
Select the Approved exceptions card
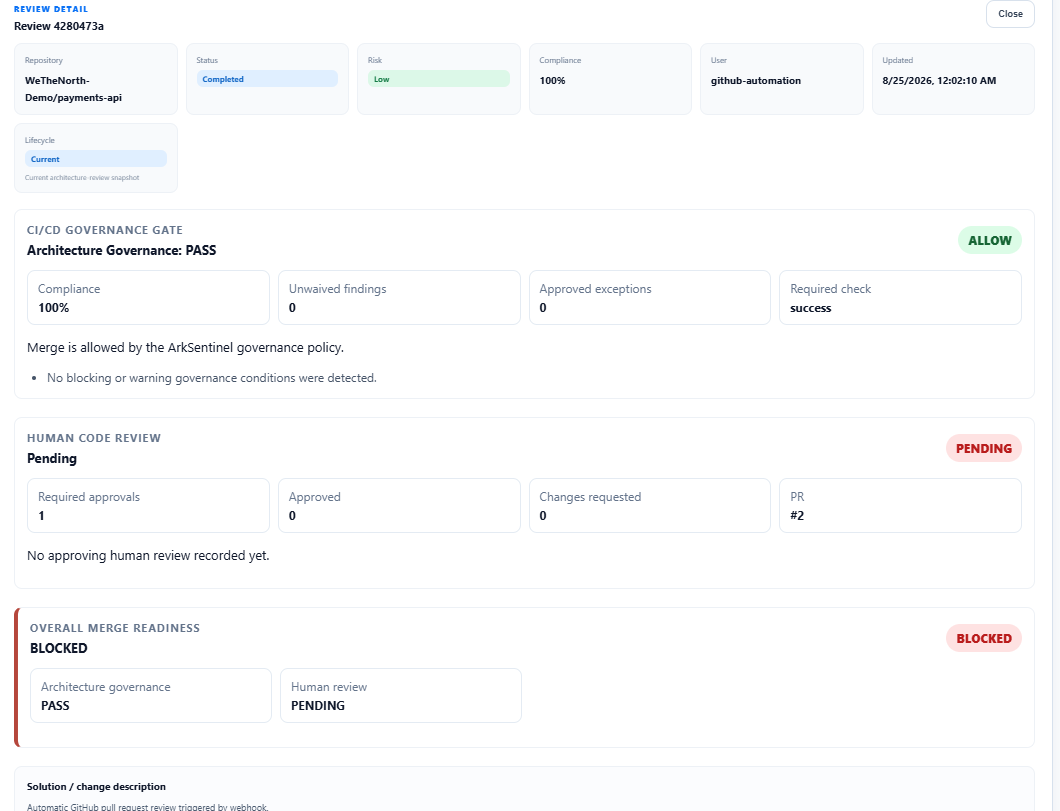tap(650, 298)
